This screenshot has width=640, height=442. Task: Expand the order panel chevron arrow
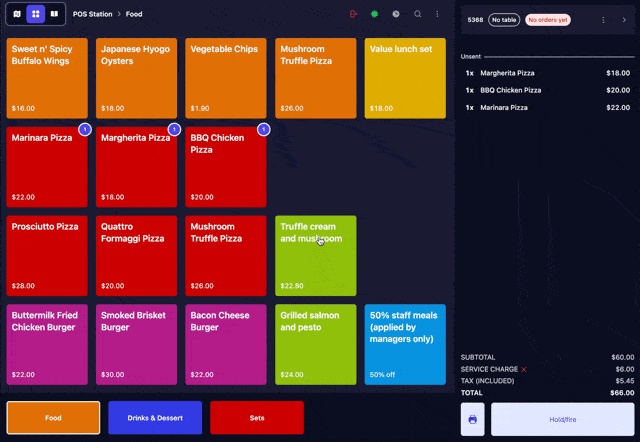pos(624,19)
